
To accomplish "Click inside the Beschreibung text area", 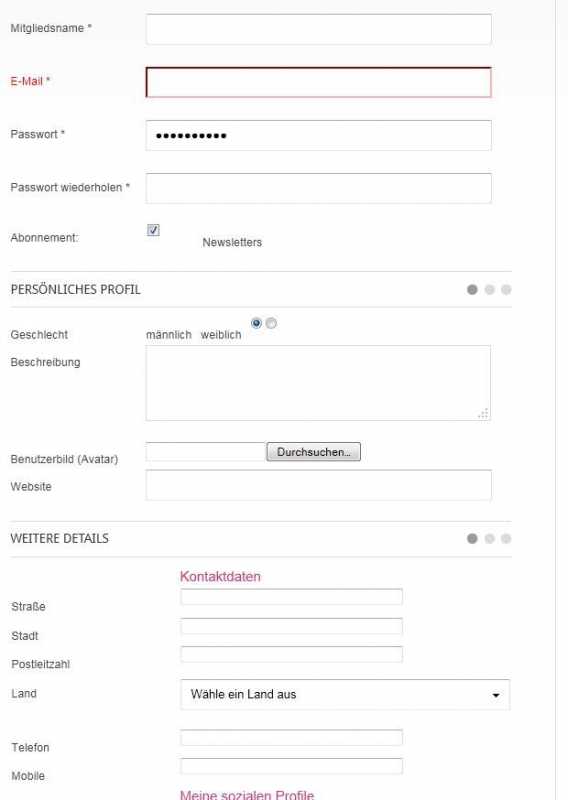I will 318,383.
